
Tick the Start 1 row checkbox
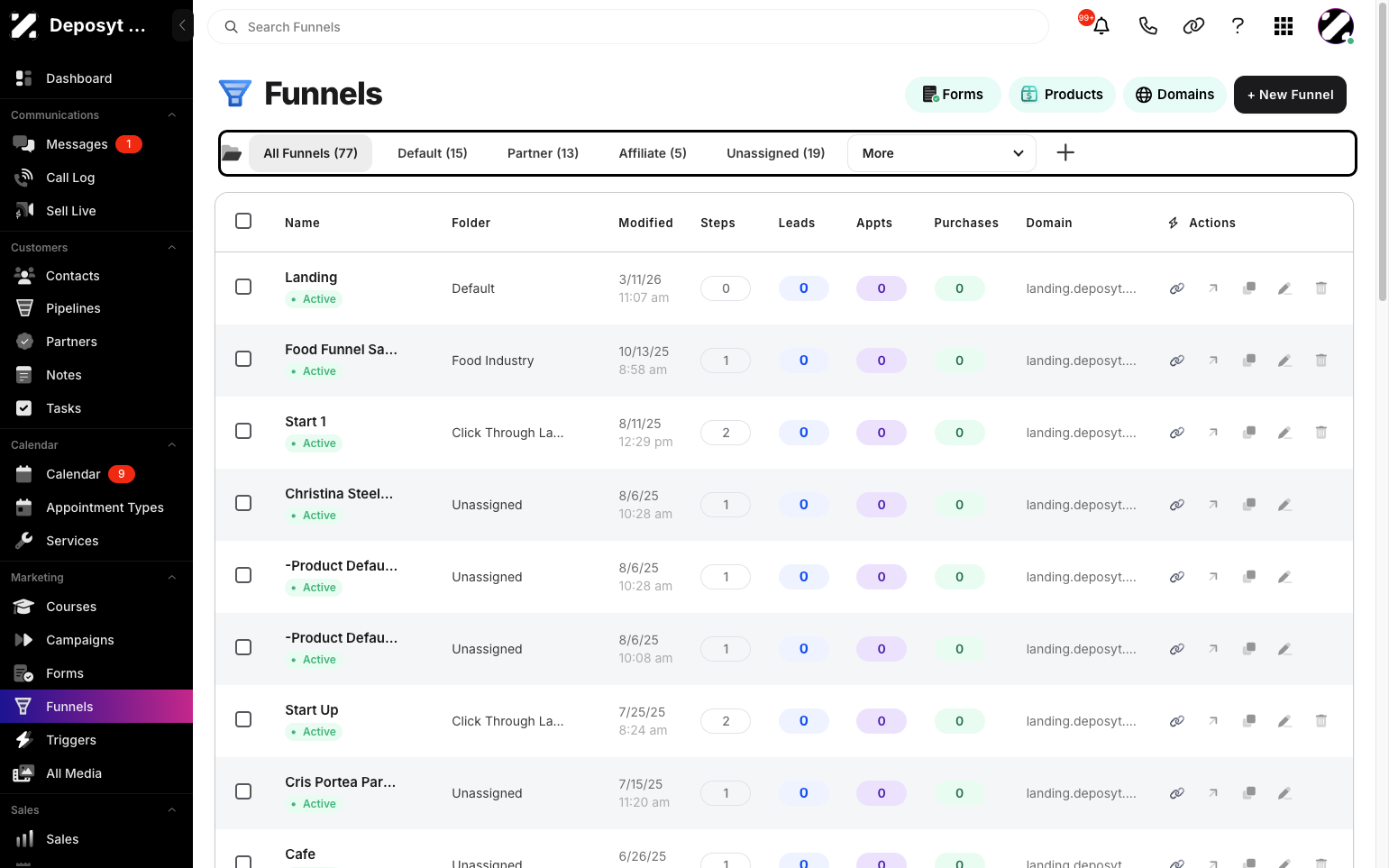point(243,431)
